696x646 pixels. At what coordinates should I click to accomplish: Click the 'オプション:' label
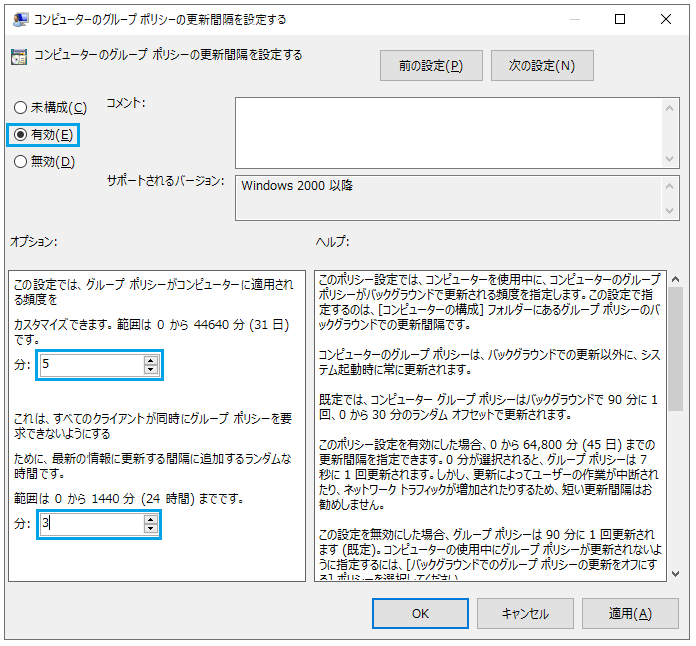[x=34, y=242]
